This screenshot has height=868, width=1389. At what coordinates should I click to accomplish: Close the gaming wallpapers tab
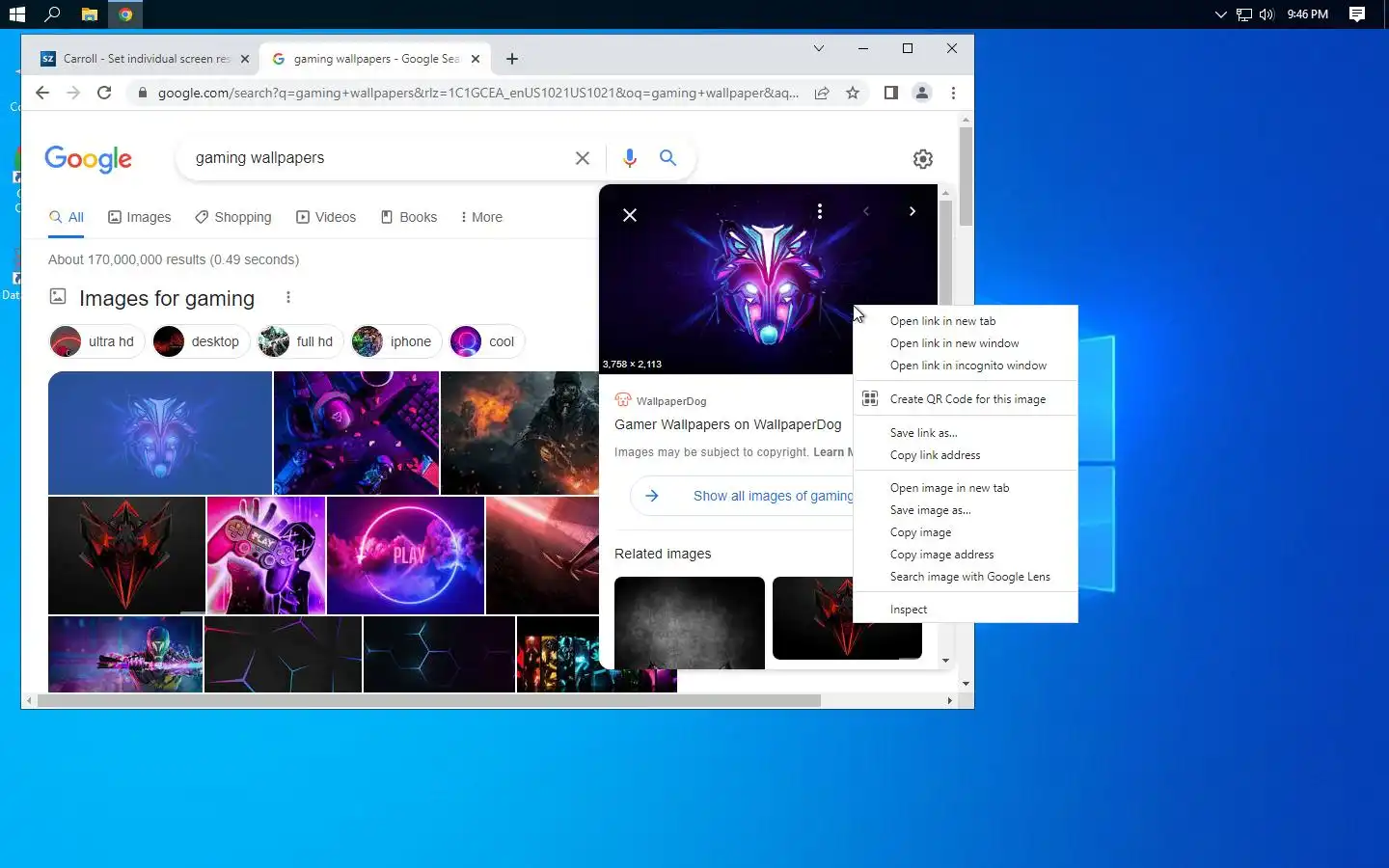click(476, 59)
